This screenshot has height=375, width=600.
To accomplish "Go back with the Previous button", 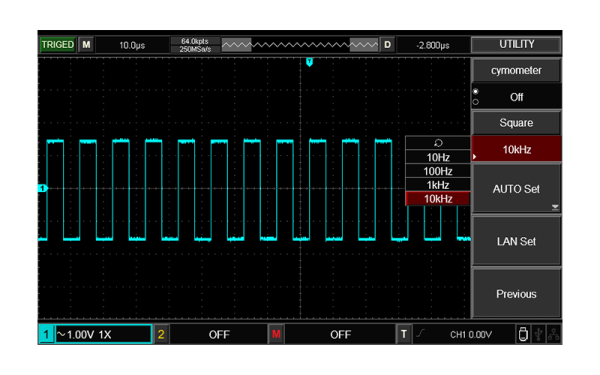I will tap(516, 294).
